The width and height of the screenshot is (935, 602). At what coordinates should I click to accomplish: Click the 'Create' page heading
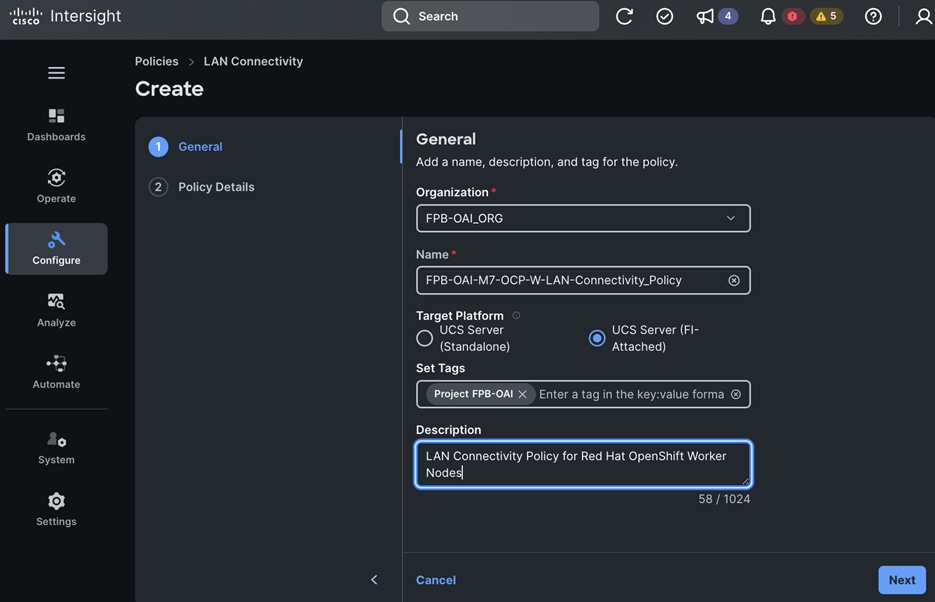pos(169,89)
